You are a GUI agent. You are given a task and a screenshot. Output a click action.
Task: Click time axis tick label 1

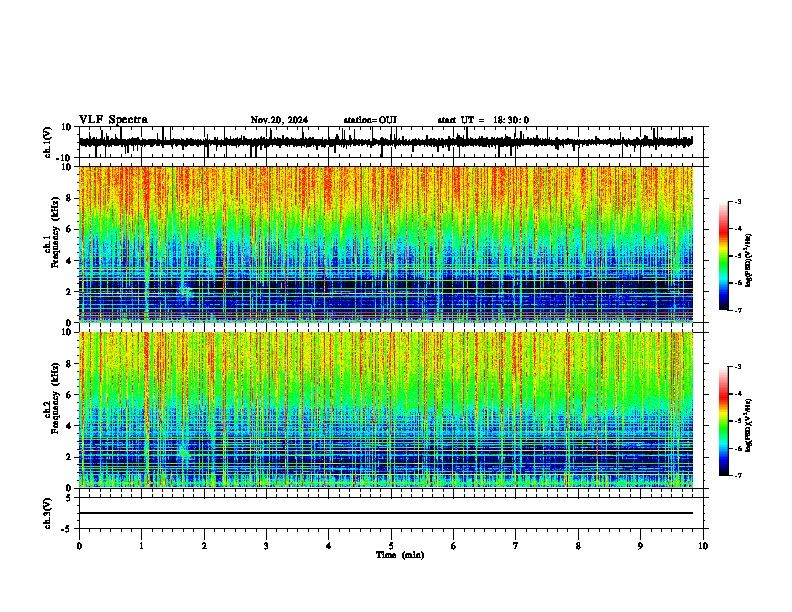click(141, 546)
